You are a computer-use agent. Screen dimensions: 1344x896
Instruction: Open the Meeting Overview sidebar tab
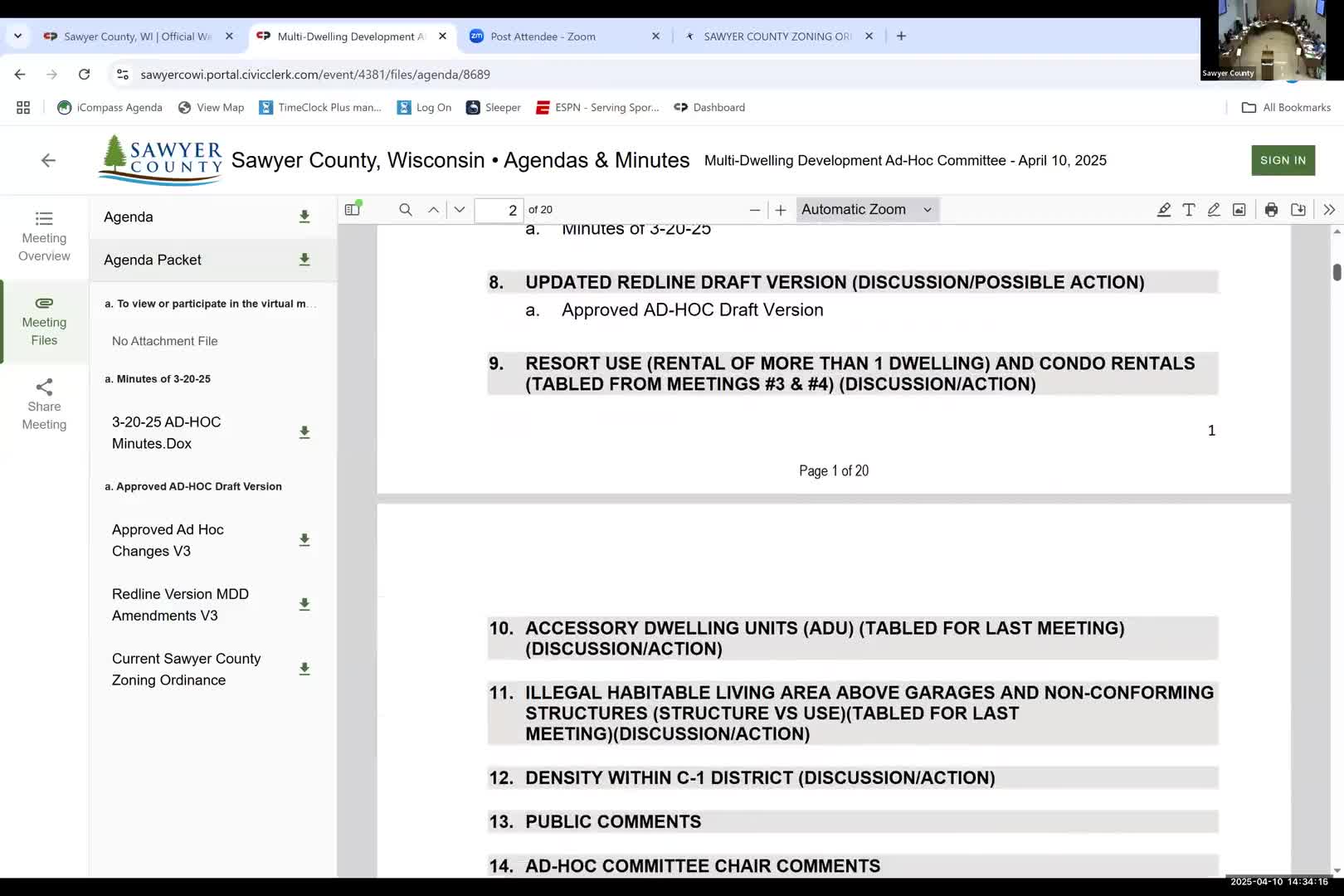44,236
